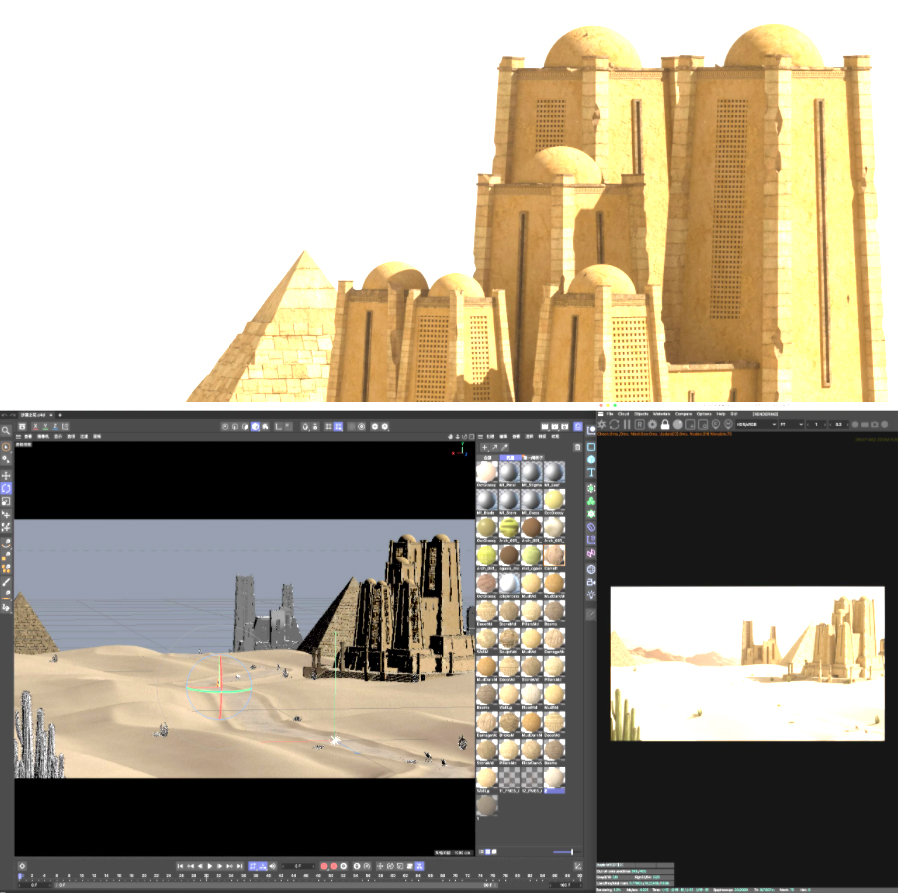Image resolution: width=898 pixels, height=893 pixels.
Task: Open Options menu in Octane Live Viewer
Action: click(x=704, y=414)
